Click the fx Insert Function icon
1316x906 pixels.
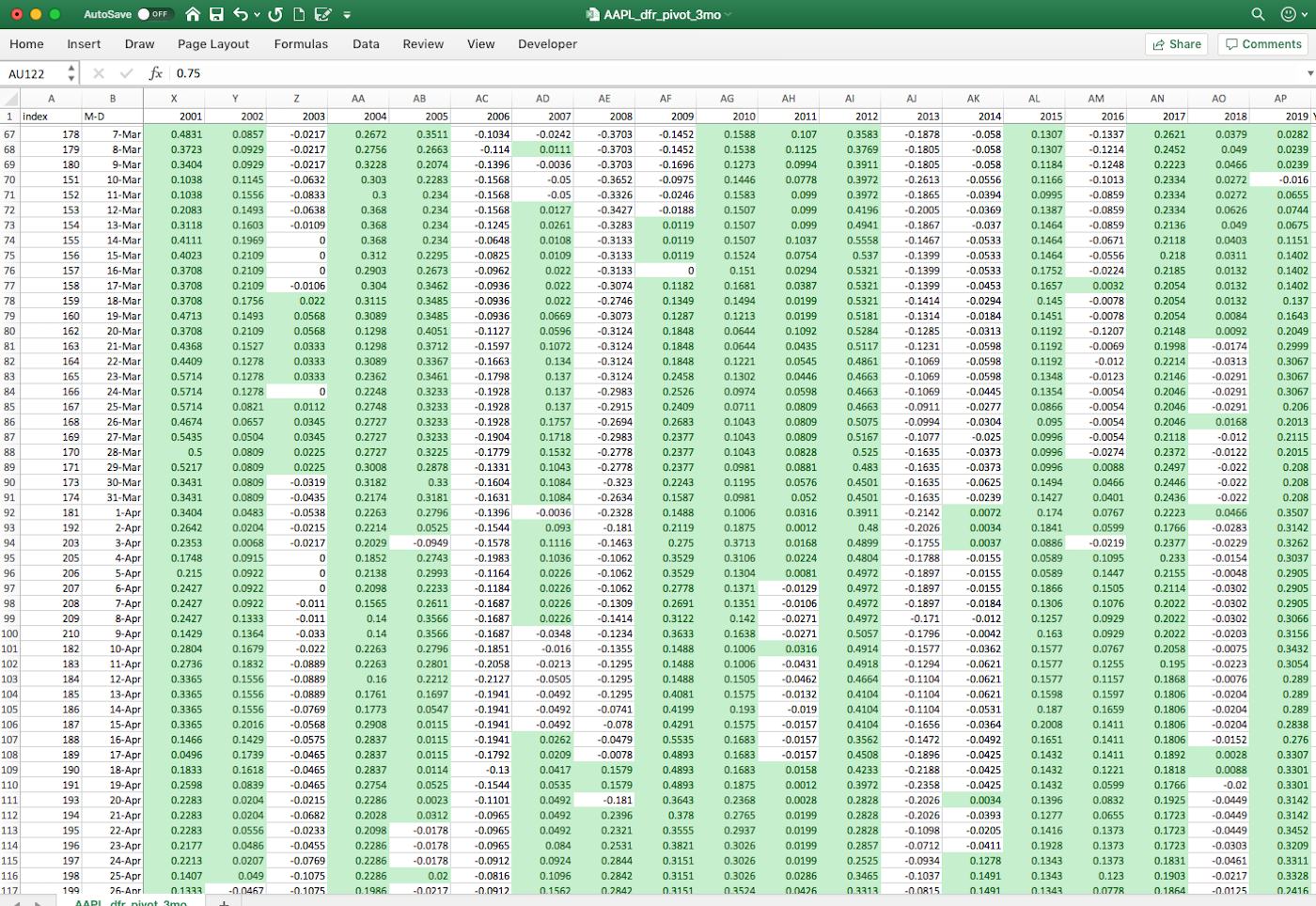(155, 73)
